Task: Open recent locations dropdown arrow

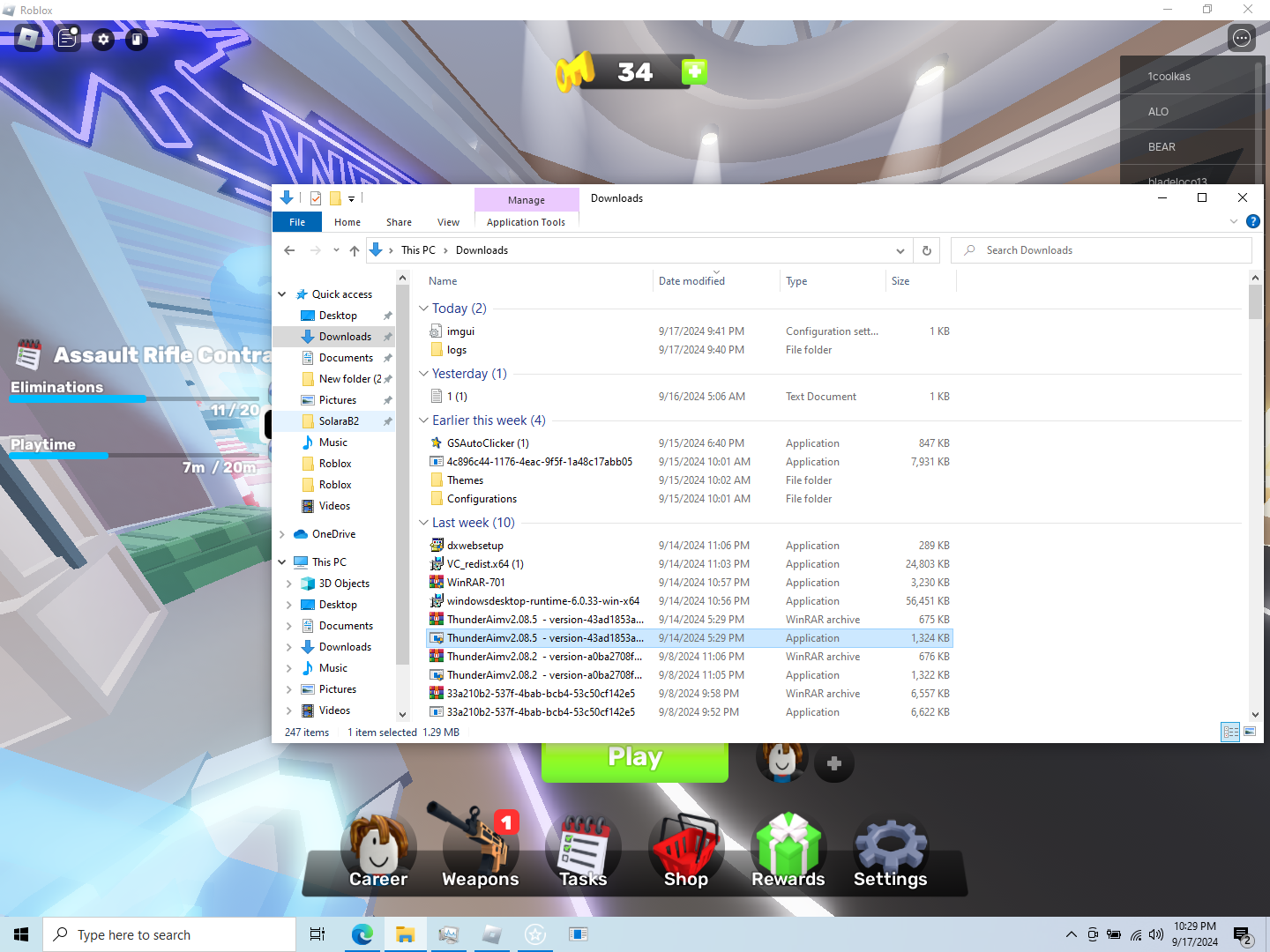Action: pyautogui.click(x=336, y=250)
